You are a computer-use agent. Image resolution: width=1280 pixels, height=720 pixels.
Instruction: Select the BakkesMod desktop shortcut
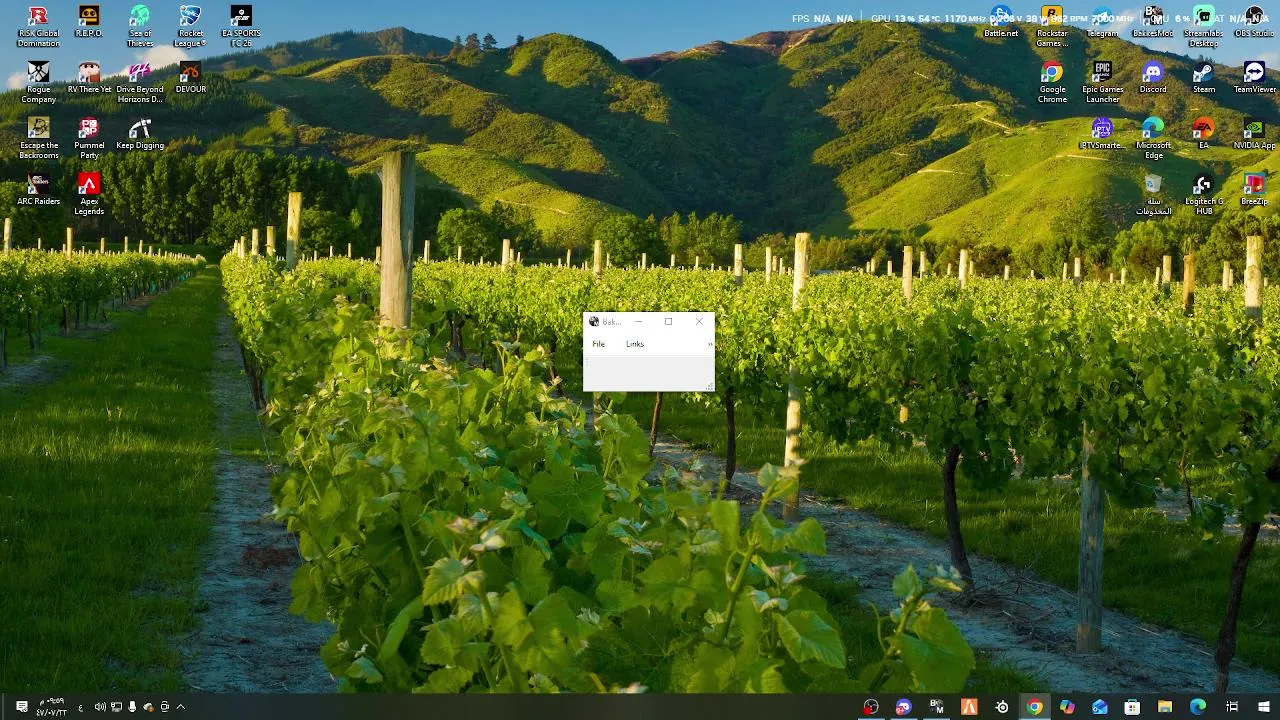tap(1153, 22)
